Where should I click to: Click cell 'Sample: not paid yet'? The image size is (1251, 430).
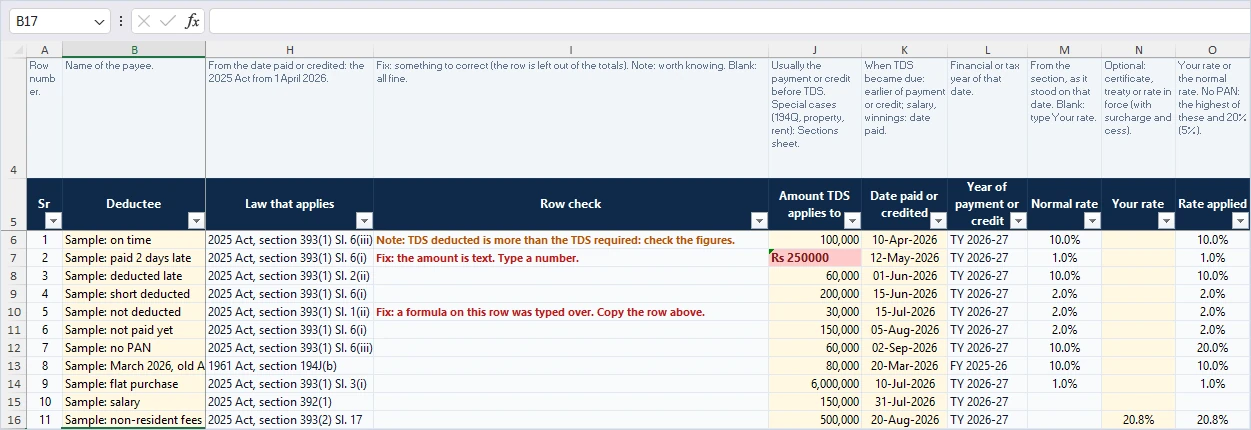tap(134, 330)
